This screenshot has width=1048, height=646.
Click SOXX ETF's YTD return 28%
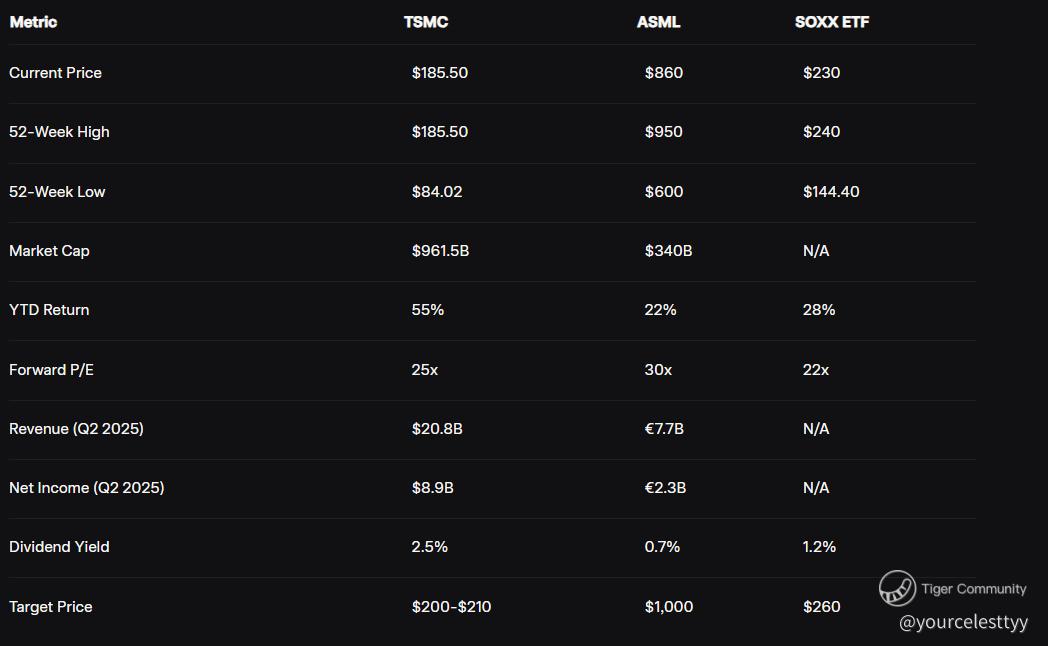pos(819,310)
